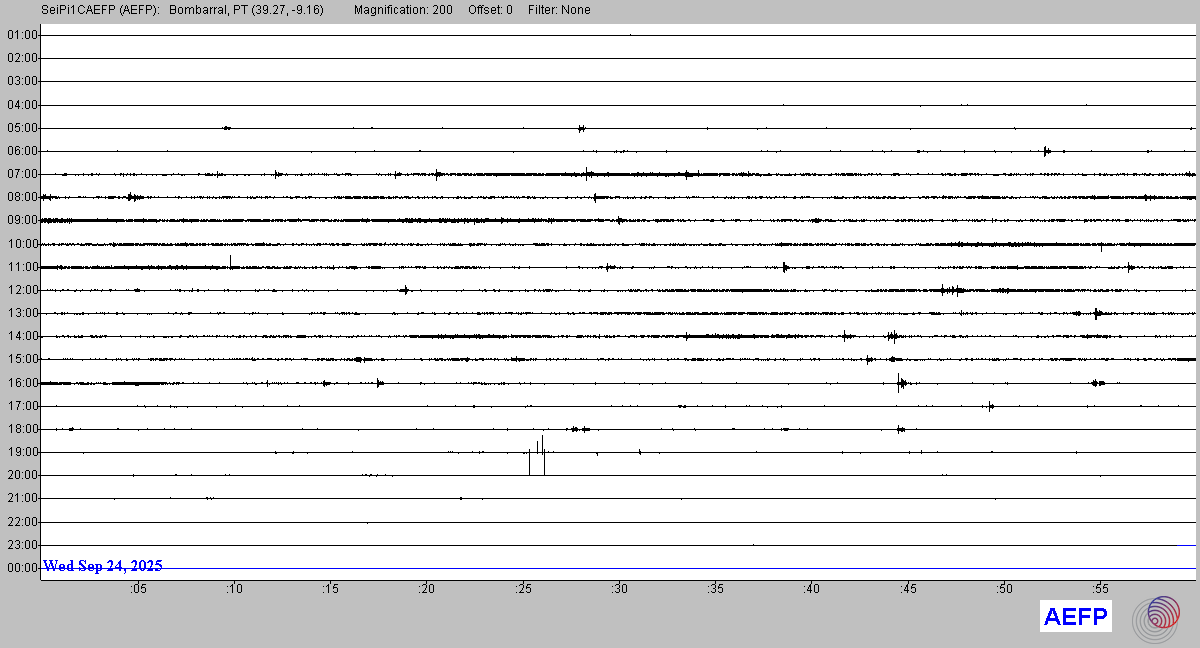Select the 11:00 hour label
The height and width of the screenshot is (648, 1200).
coord(22,267)
